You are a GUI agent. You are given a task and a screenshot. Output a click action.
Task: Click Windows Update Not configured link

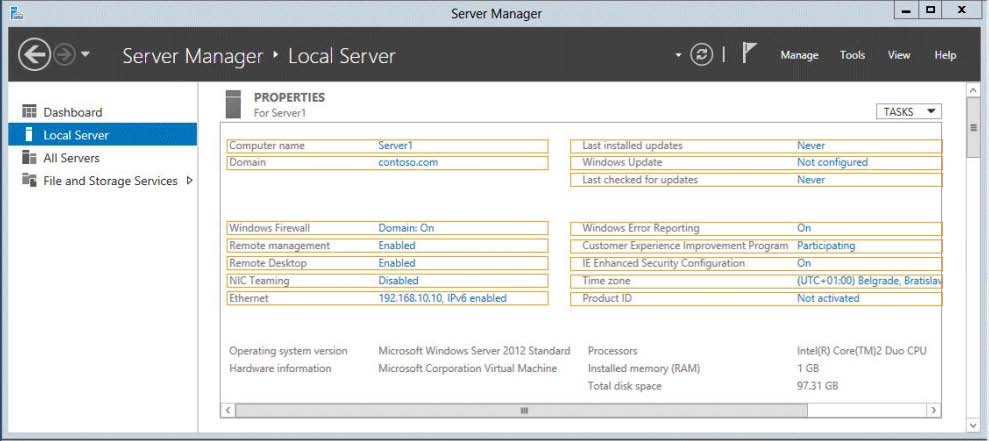833,162
